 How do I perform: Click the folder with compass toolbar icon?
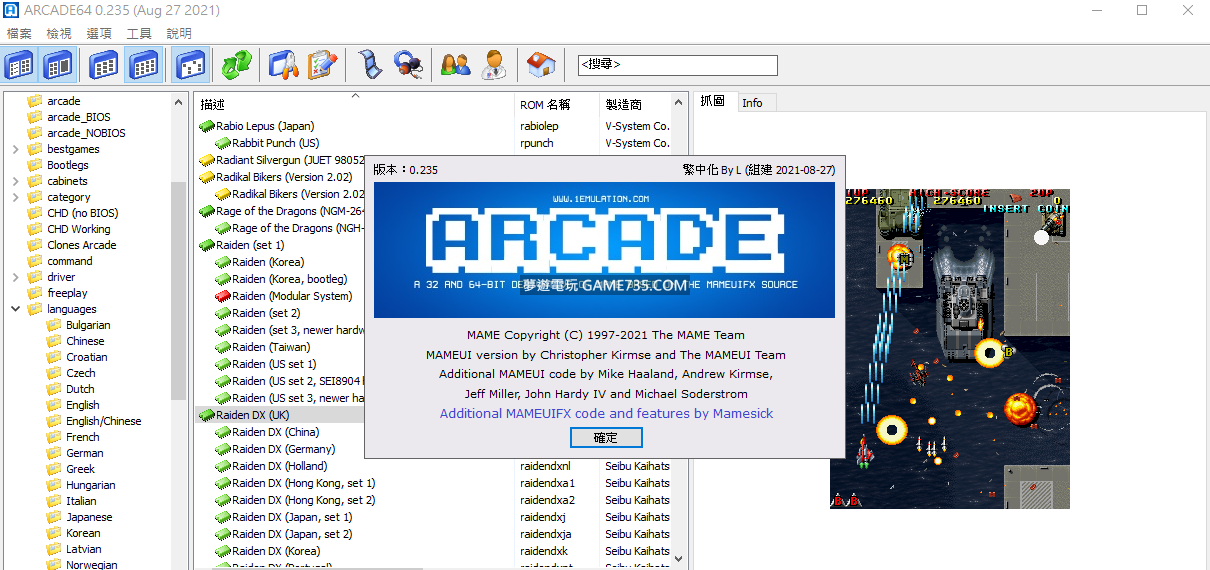pos(284,65)
